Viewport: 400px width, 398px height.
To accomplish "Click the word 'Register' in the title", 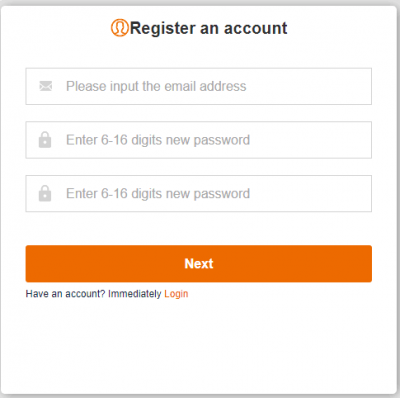I will pos(163,29).
